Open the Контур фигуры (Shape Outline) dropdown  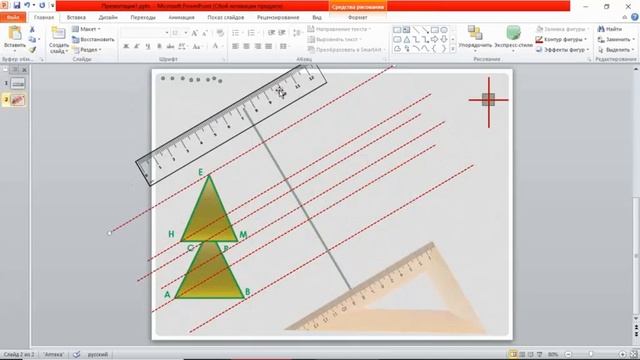[x=561, y=39]
